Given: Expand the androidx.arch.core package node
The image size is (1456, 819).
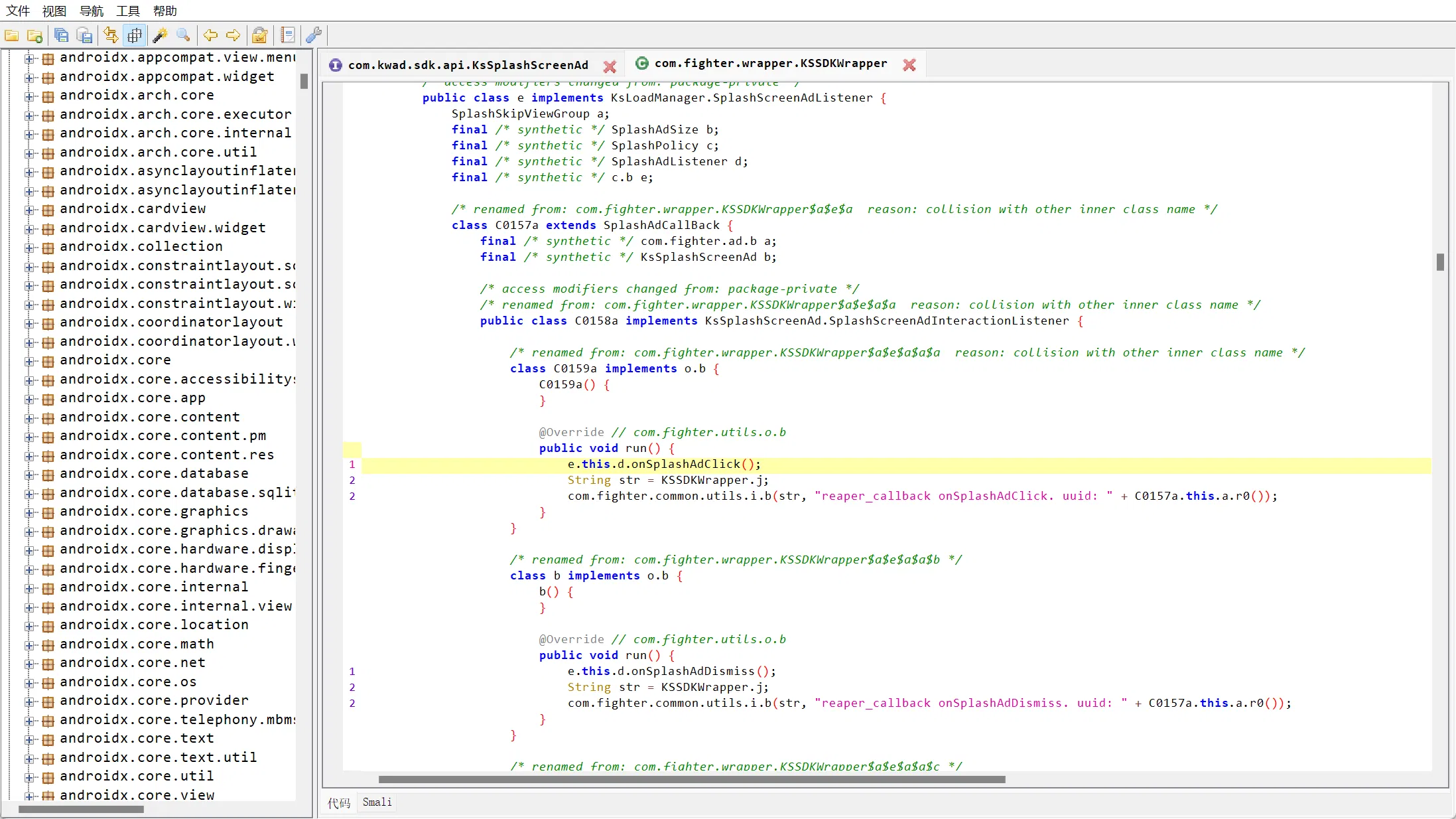Looking at the screenshot, I should pyautogui.click(x=29, y=96).
